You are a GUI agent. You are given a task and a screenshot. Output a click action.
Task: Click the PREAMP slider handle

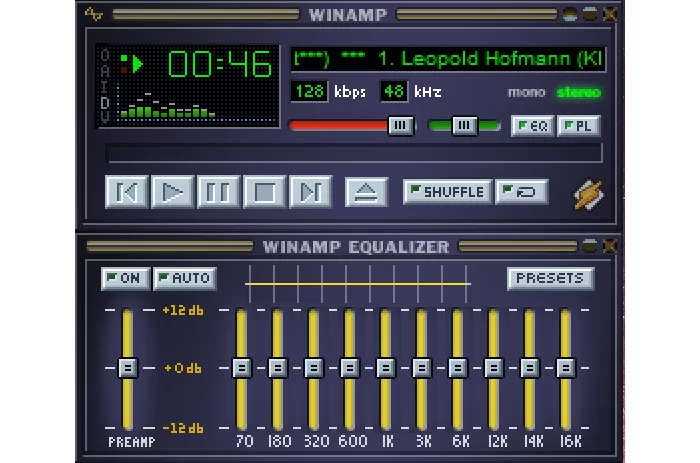coord(128,368)
